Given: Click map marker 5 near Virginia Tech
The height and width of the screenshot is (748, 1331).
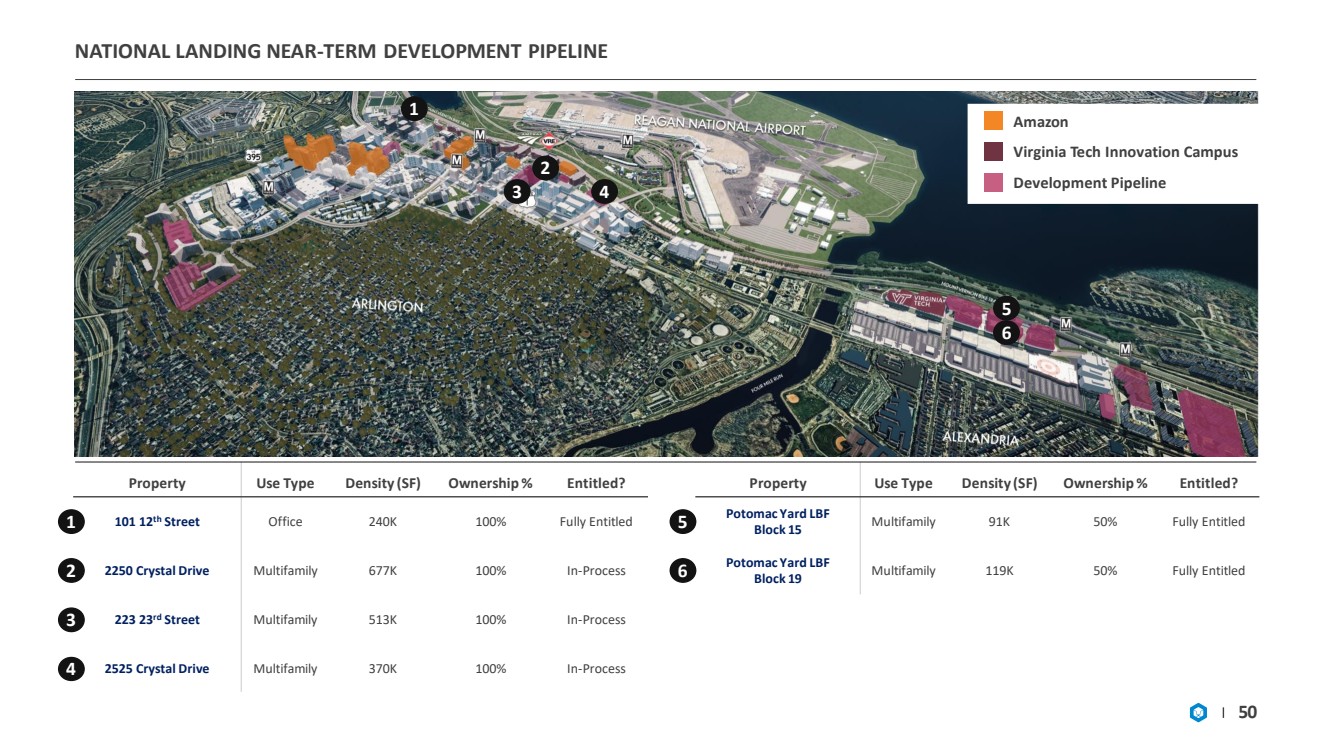Looking at the screenshot, I should 1007,308.
